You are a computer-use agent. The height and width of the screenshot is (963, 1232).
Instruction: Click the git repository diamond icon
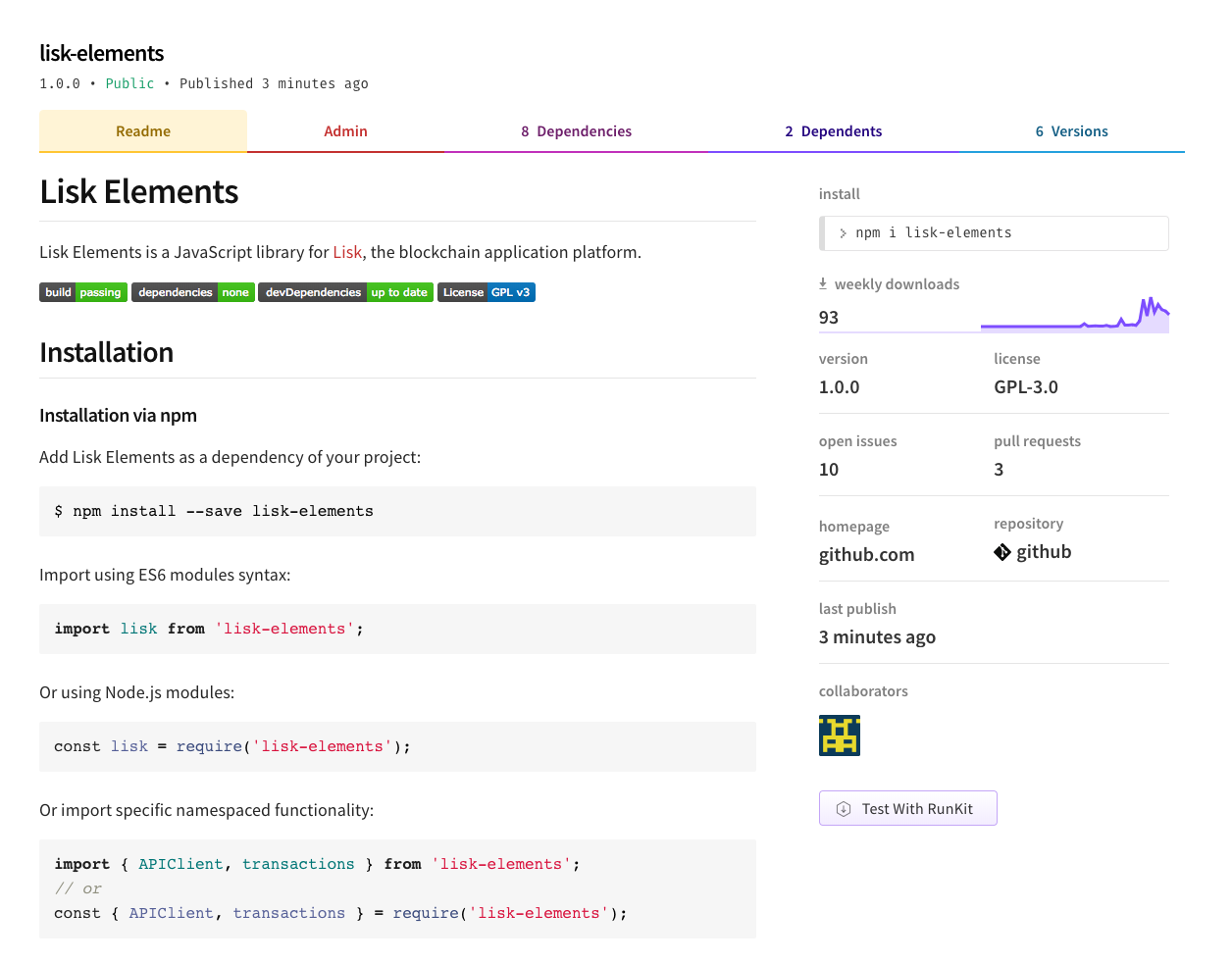(1001, 552)
